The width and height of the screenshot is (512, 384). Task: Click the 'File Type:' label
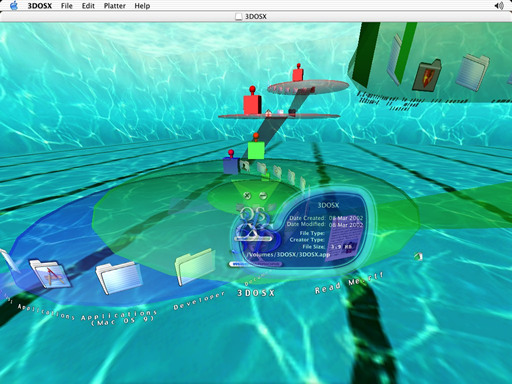[x=312, y=233]
